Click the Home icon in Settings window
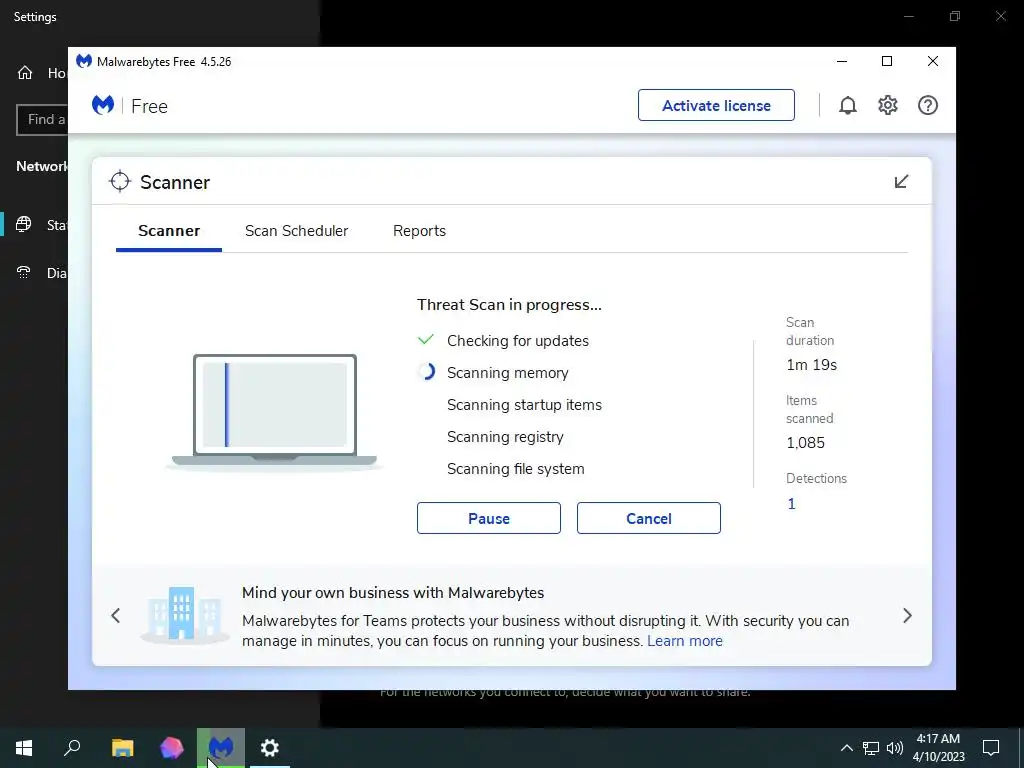Image resolution: width=1024 pixels, height=768 pixels. [x=25, y=72]
